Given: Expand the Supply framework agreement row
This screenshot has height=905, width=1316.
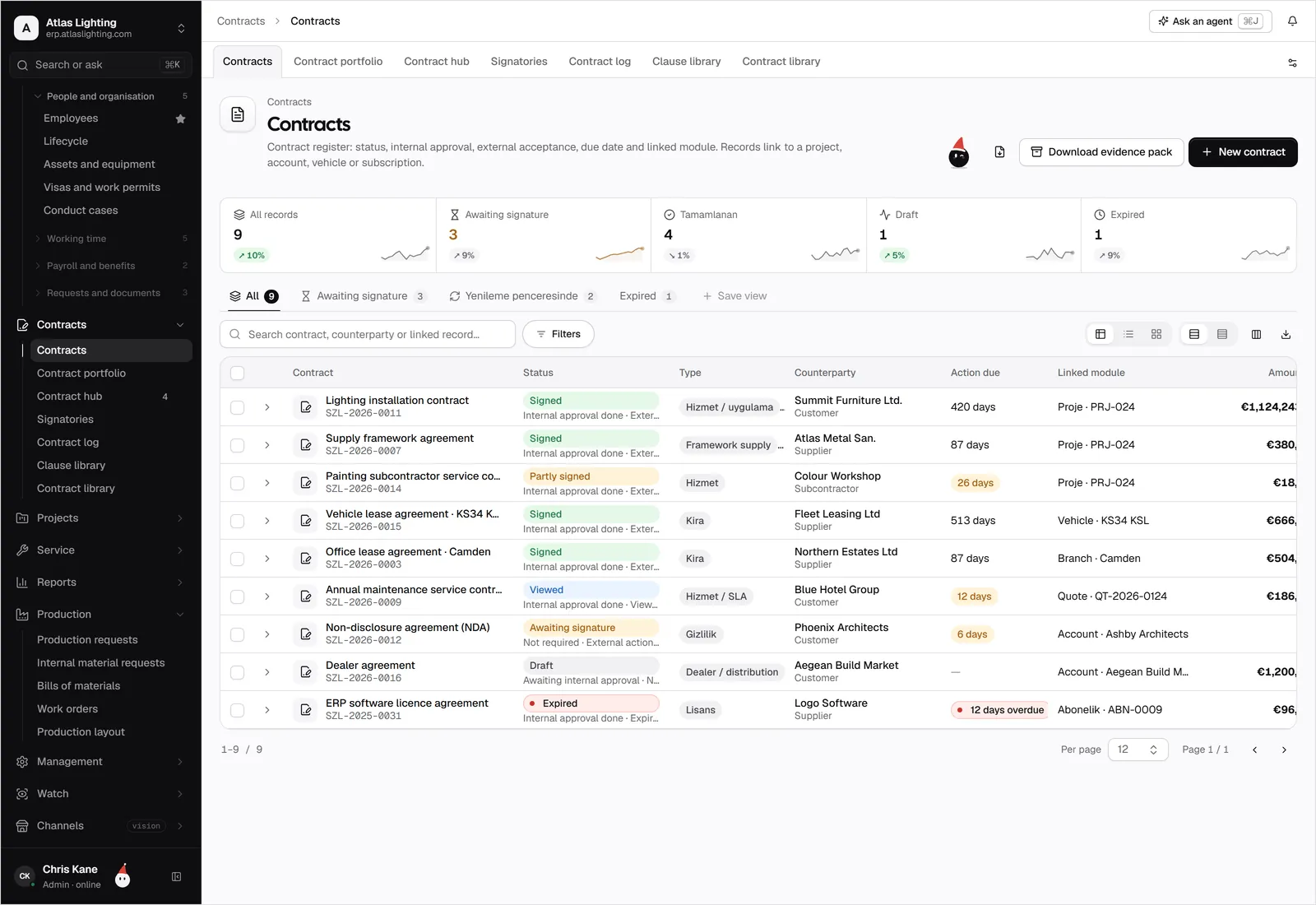Looking at the screenshot, I should pos(267,445).
